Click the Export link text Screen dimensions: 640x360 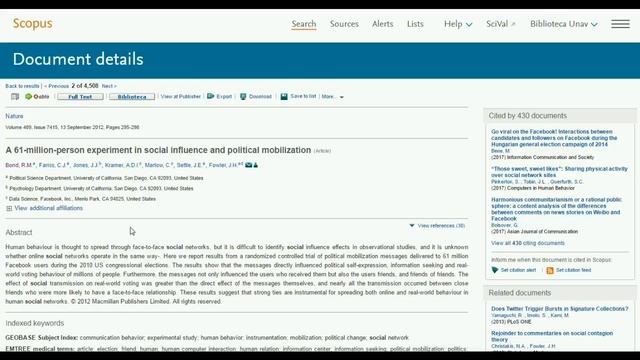(x=224, y=96)
